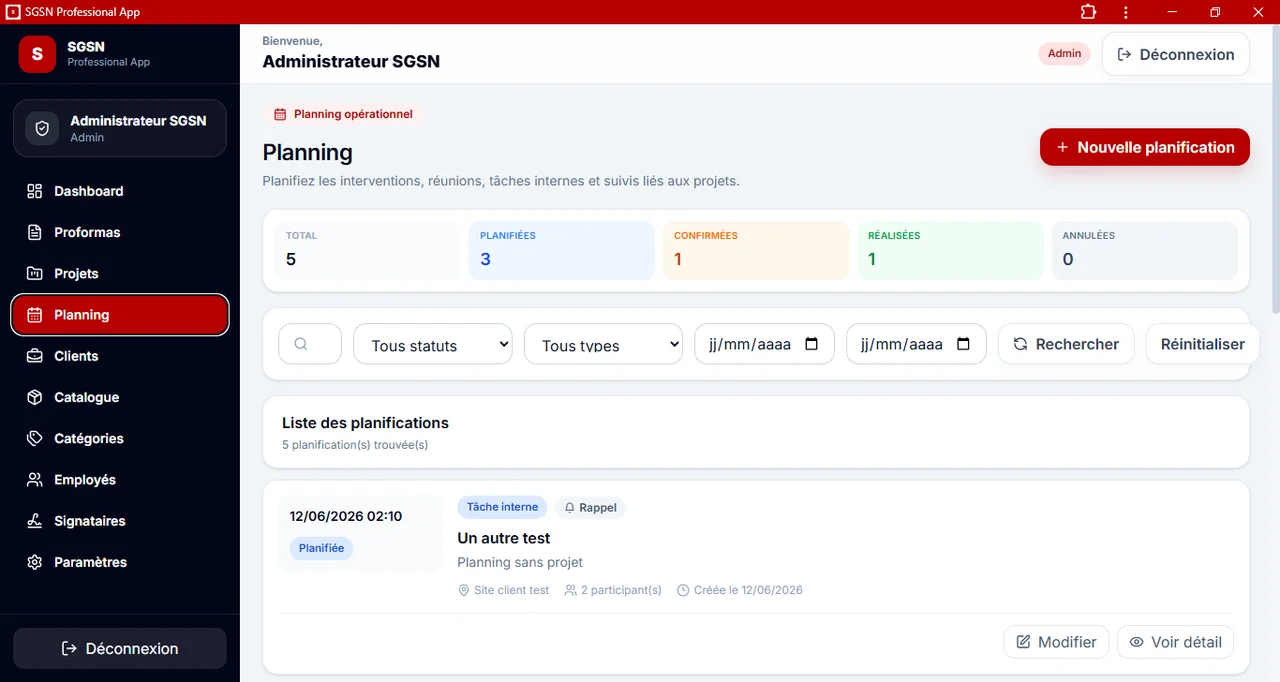The image size is (1280, 682).
Task: Click the Tâche interne badge
Action: (502, 507)
